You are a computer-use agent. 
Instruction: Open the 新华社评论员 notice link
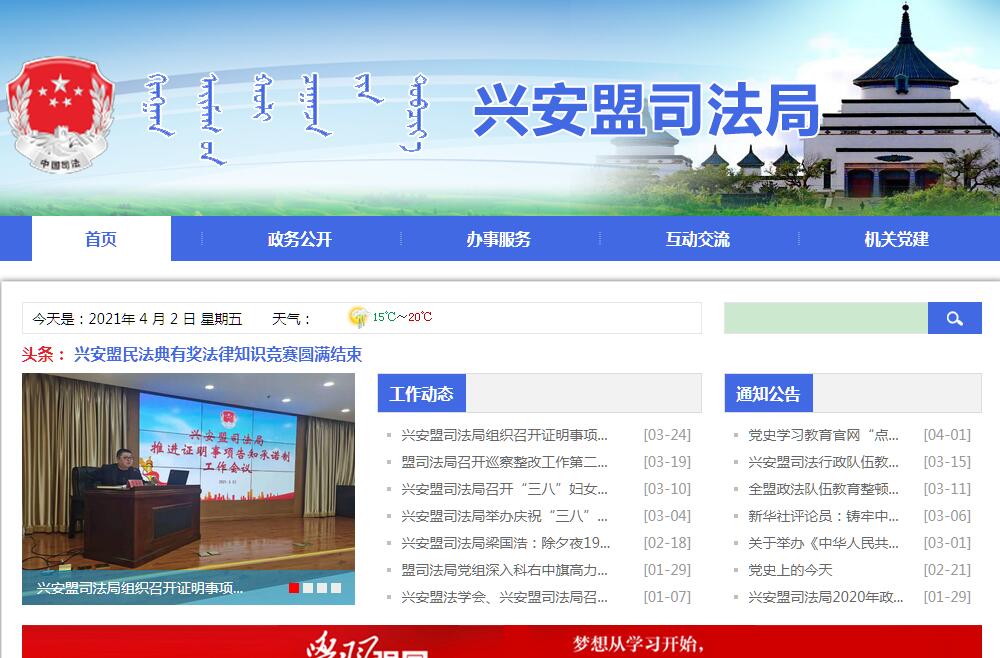(823, 516)
